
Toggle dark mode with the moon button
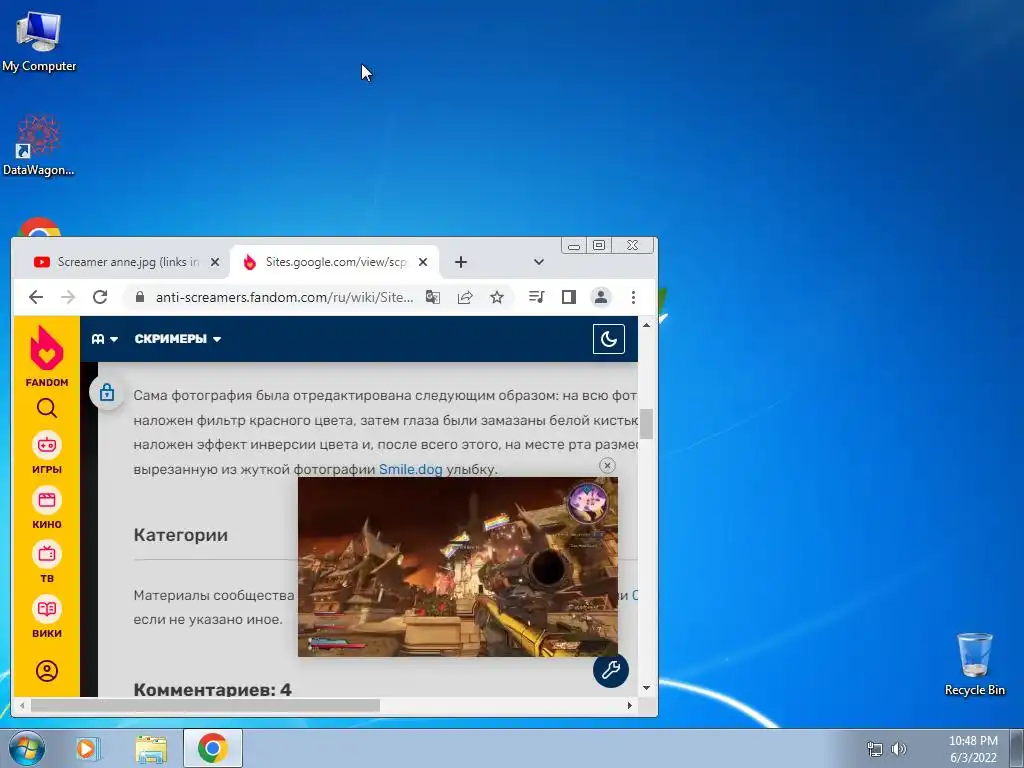coord(609,339)
